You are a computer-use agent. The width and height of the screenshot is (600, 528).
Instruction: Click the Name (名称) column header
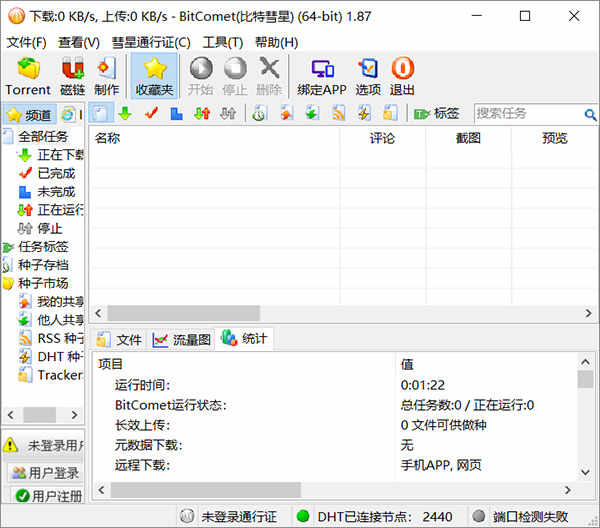click(x=214, y=138)
